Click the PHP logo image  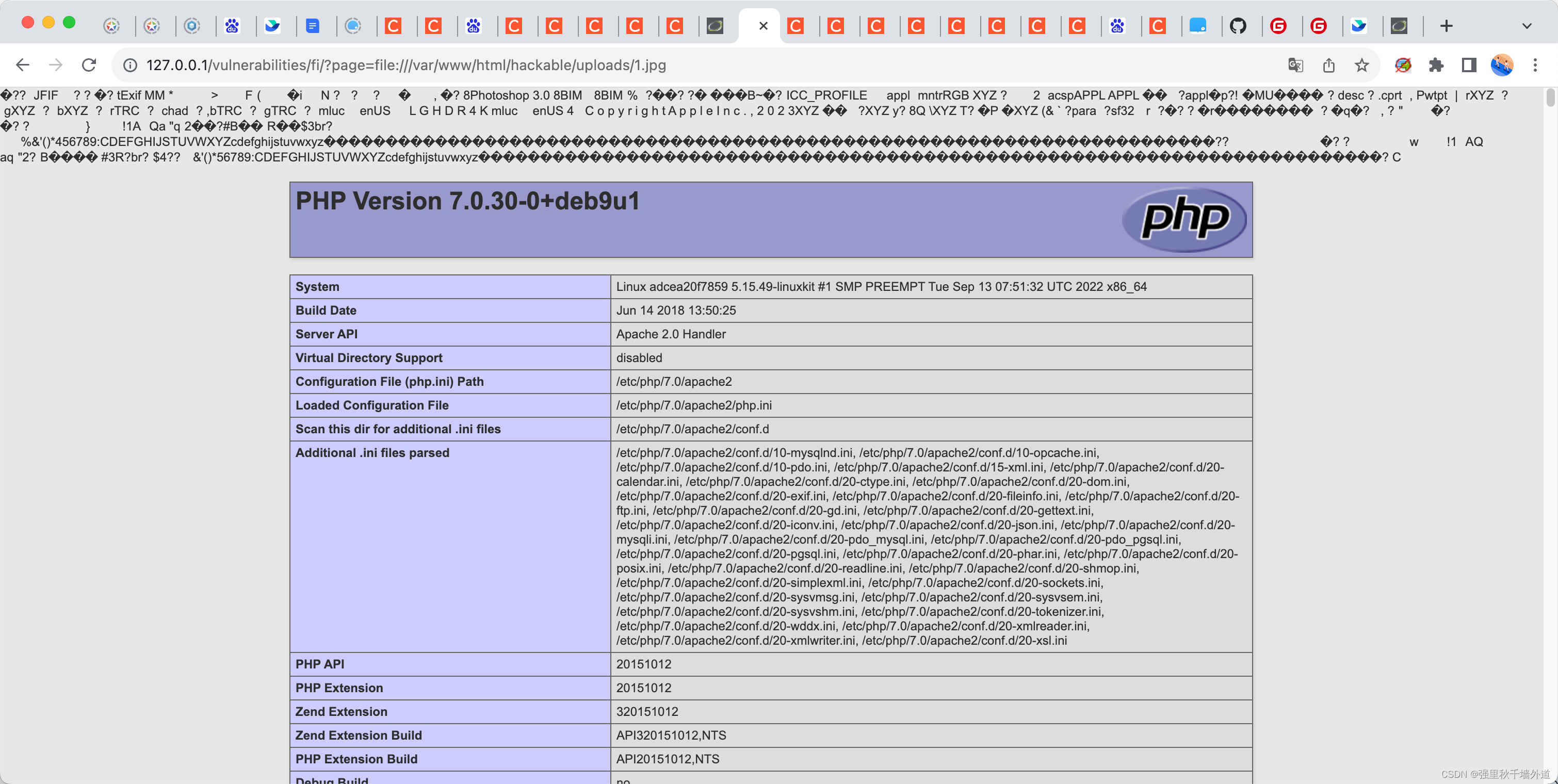[1184, 219]
